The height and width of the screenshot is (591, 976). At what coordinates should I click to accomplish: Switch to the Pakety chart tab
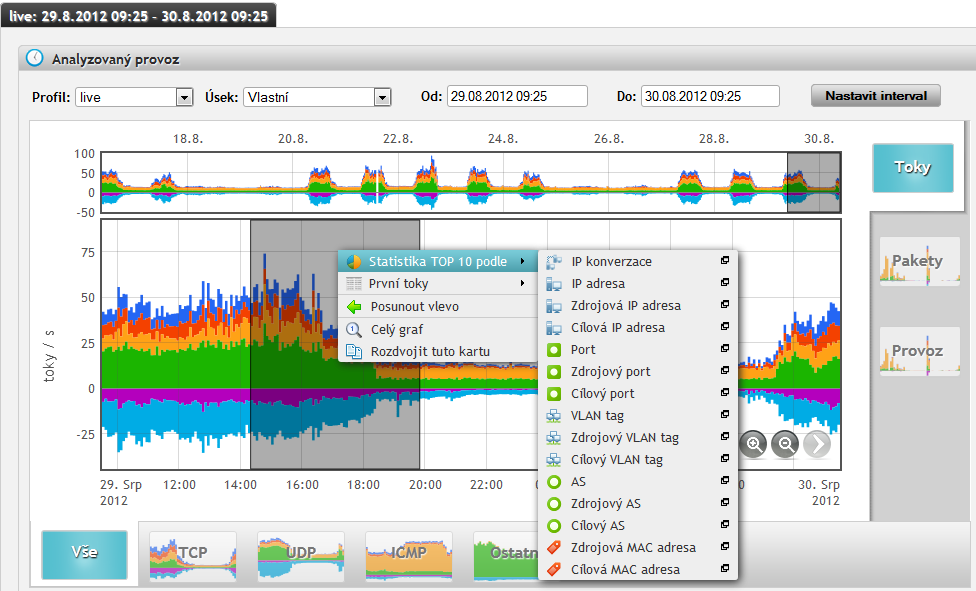919,261
